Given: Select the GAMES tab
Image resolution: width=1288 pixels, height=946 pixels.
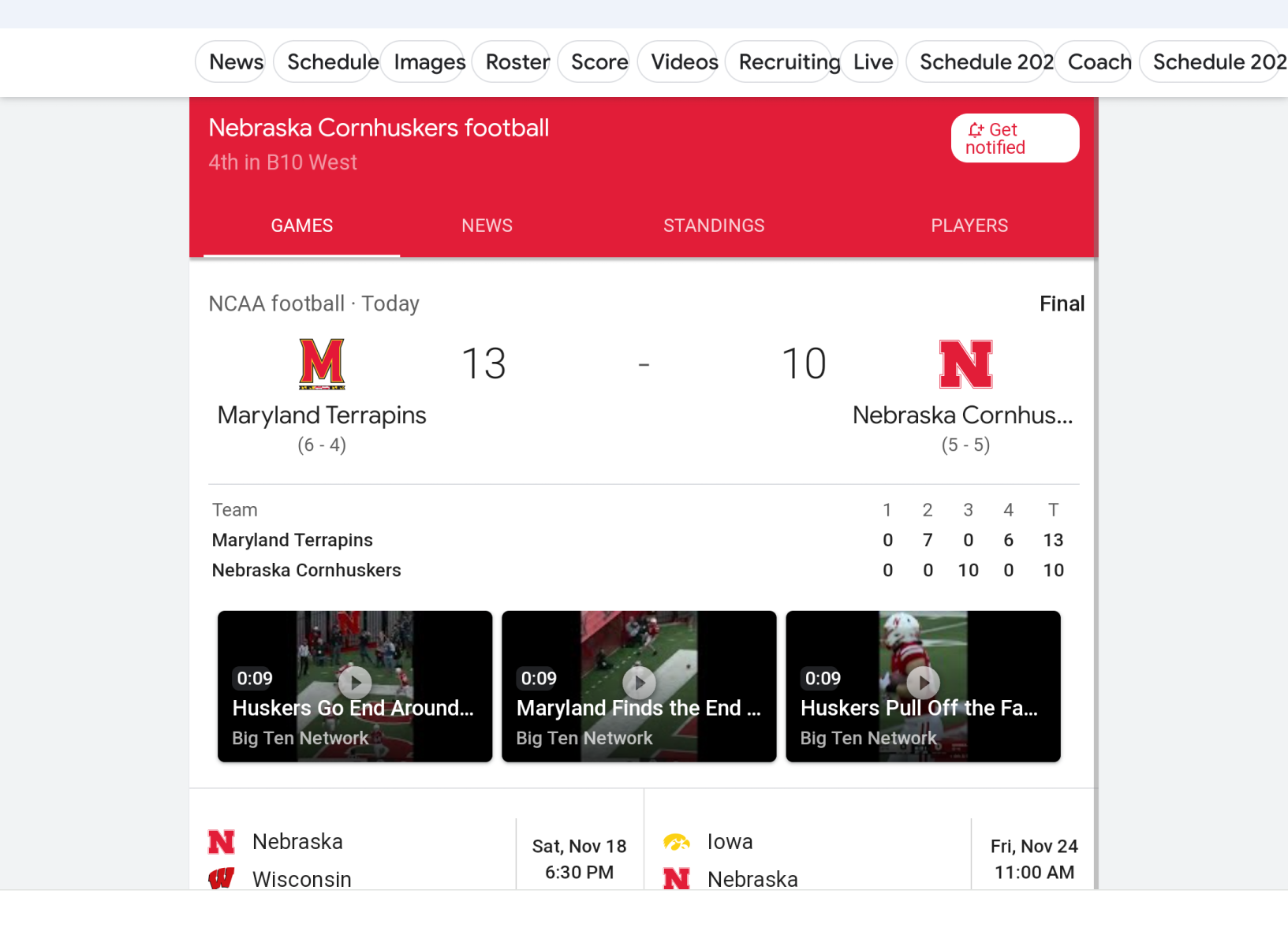Looking at the screenshot, I should (x=302, y=225).
